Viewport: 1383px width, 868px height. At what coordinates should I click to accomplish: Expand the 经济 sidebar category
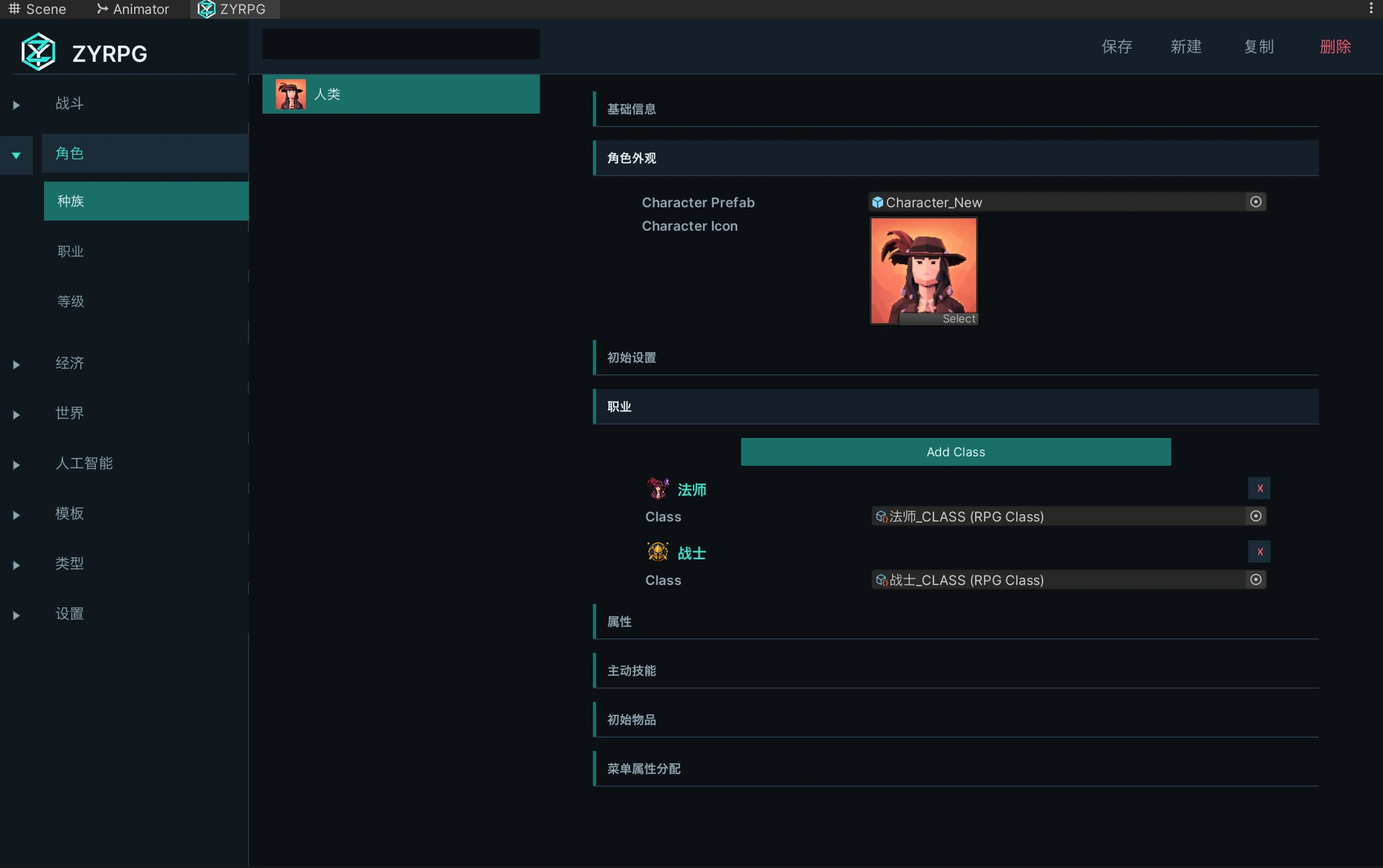click(x=16, y=365)
